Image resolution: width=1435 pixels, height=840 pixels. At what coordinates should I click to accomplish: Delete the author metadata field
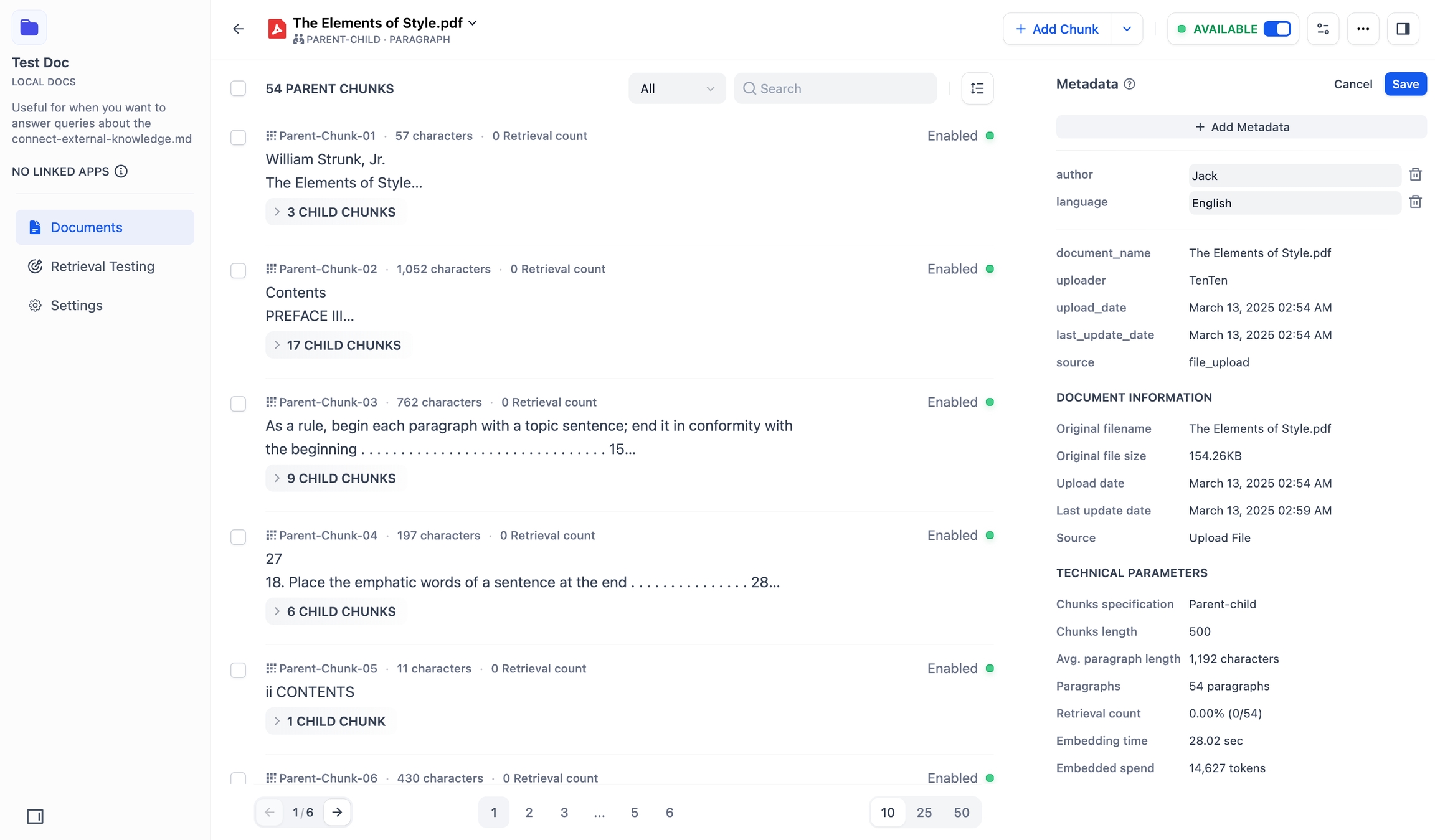pyautogui.click(x=1415, y=174)
